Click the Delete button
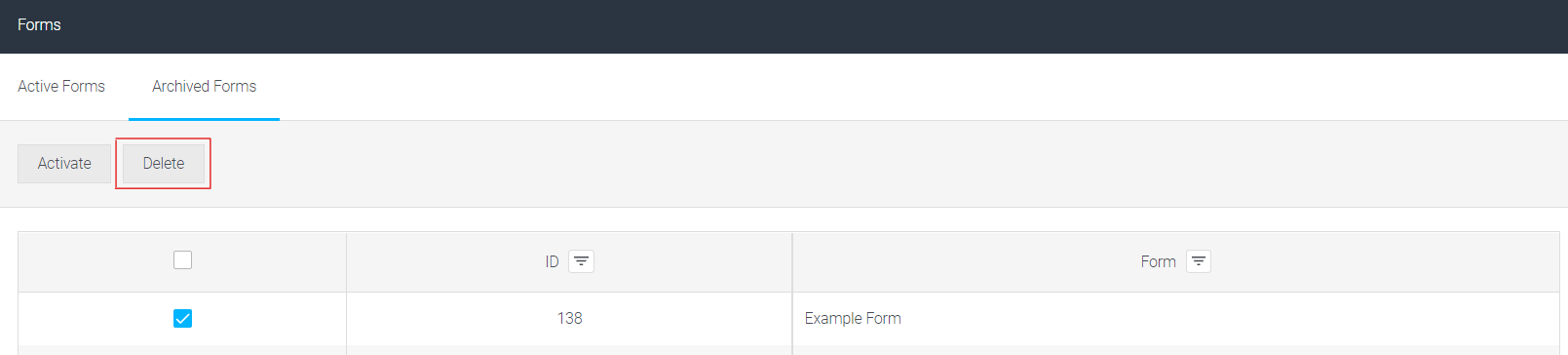 click(164, 163)
